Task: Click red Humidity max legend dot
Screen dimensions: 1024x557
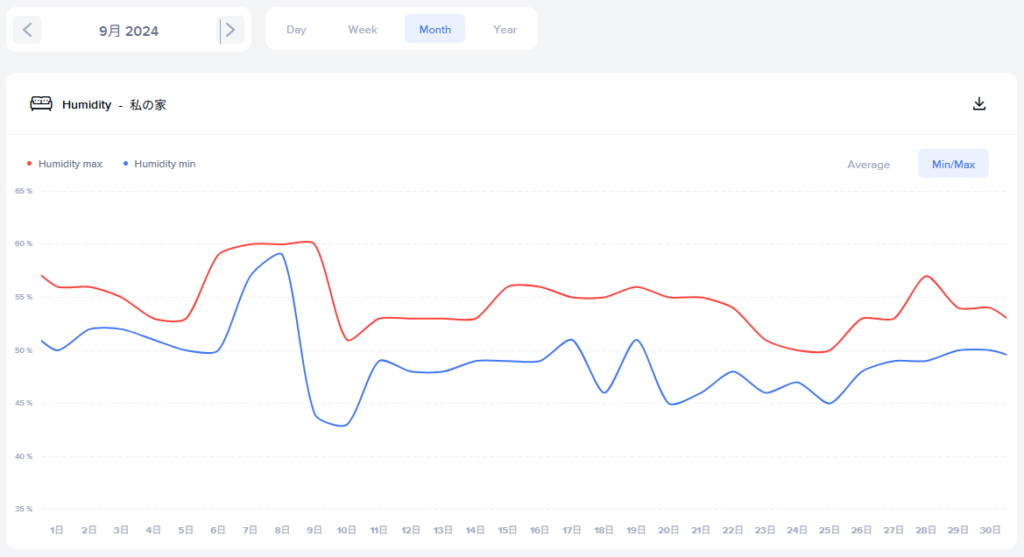Action: tap(29, 164)
